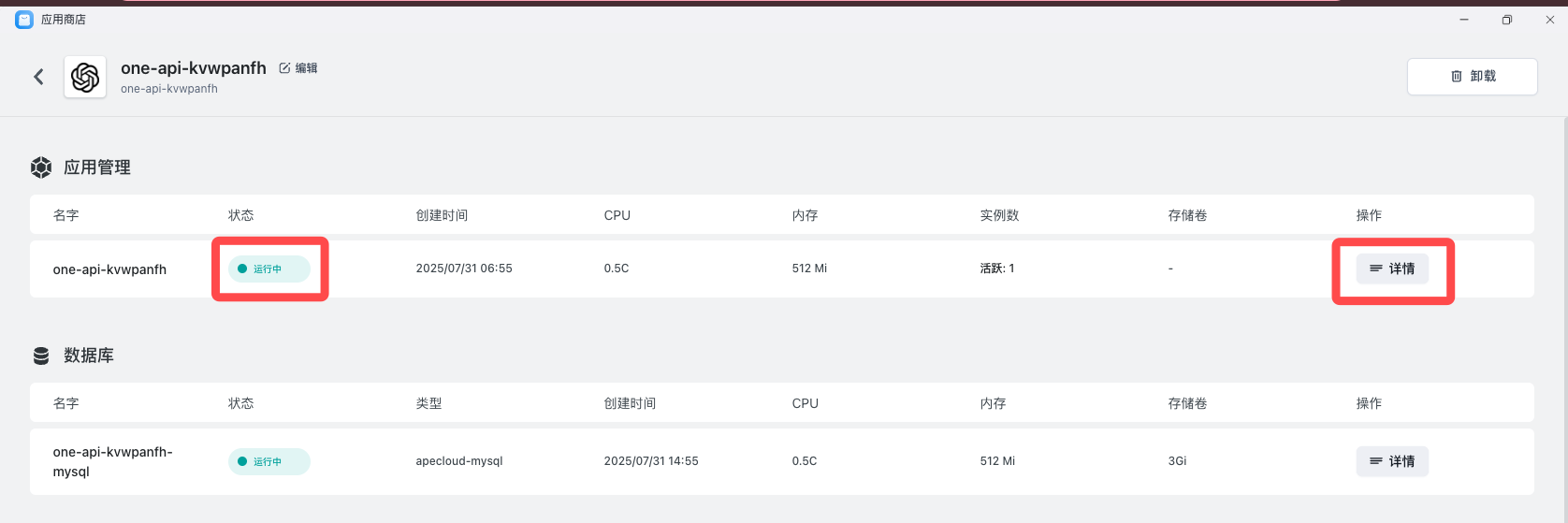The image size is (1568, 523).
Task: Open 详情 for the one-api-kvwpanfh-mysql database
Action: [1392, 461]
